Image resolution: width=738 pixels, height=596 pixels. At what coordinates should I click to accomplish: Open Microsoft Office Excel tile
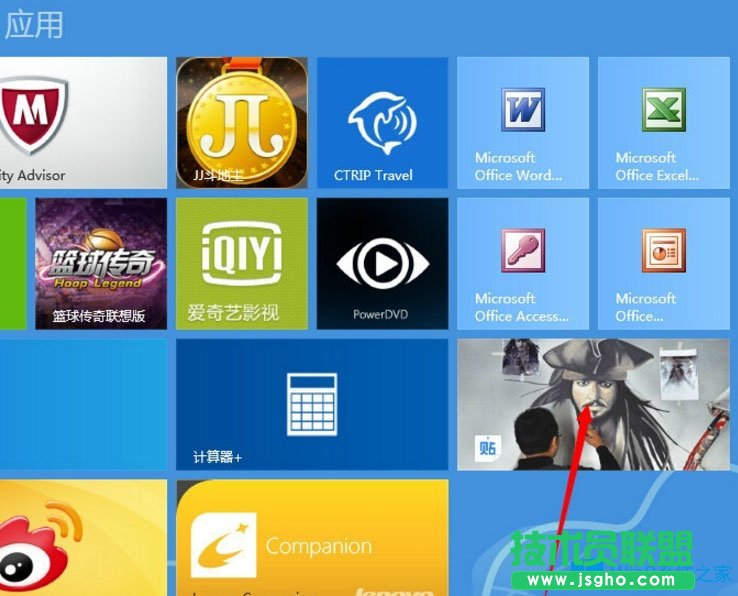point(664,123)
